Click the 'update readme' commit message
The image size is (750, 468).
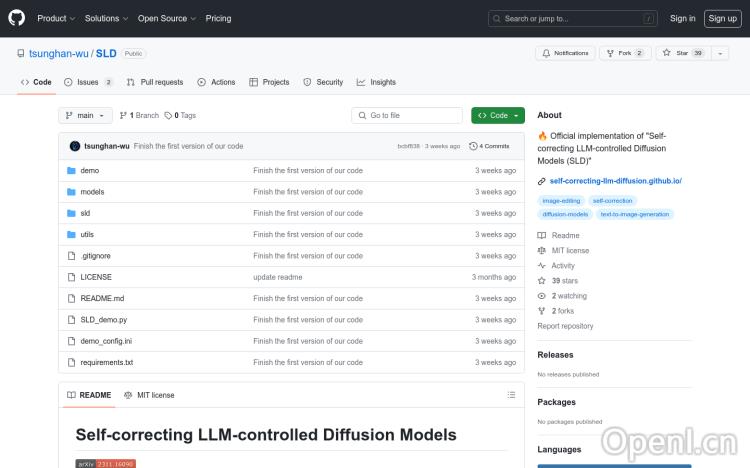point(277,277)
